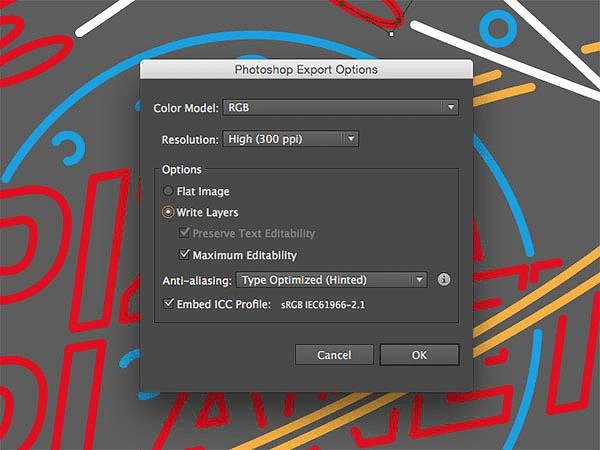Select the Write Layers radio option

(x=168, y=212)
